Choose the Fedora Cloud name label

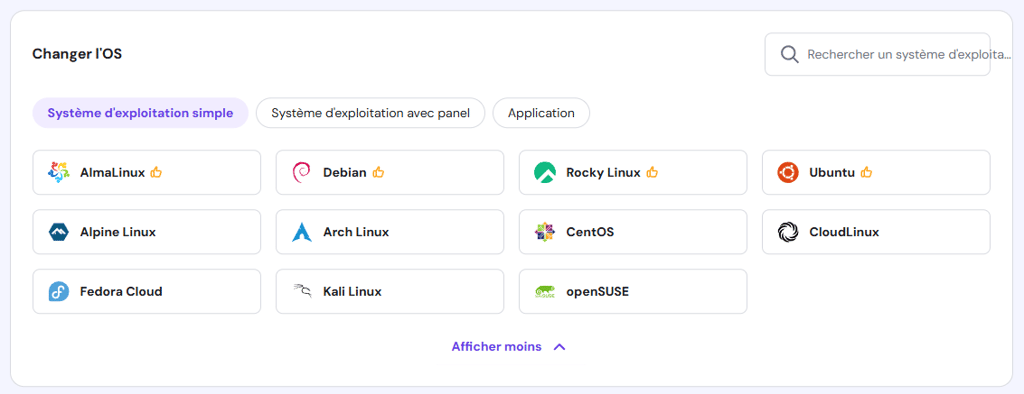point(121,292)
